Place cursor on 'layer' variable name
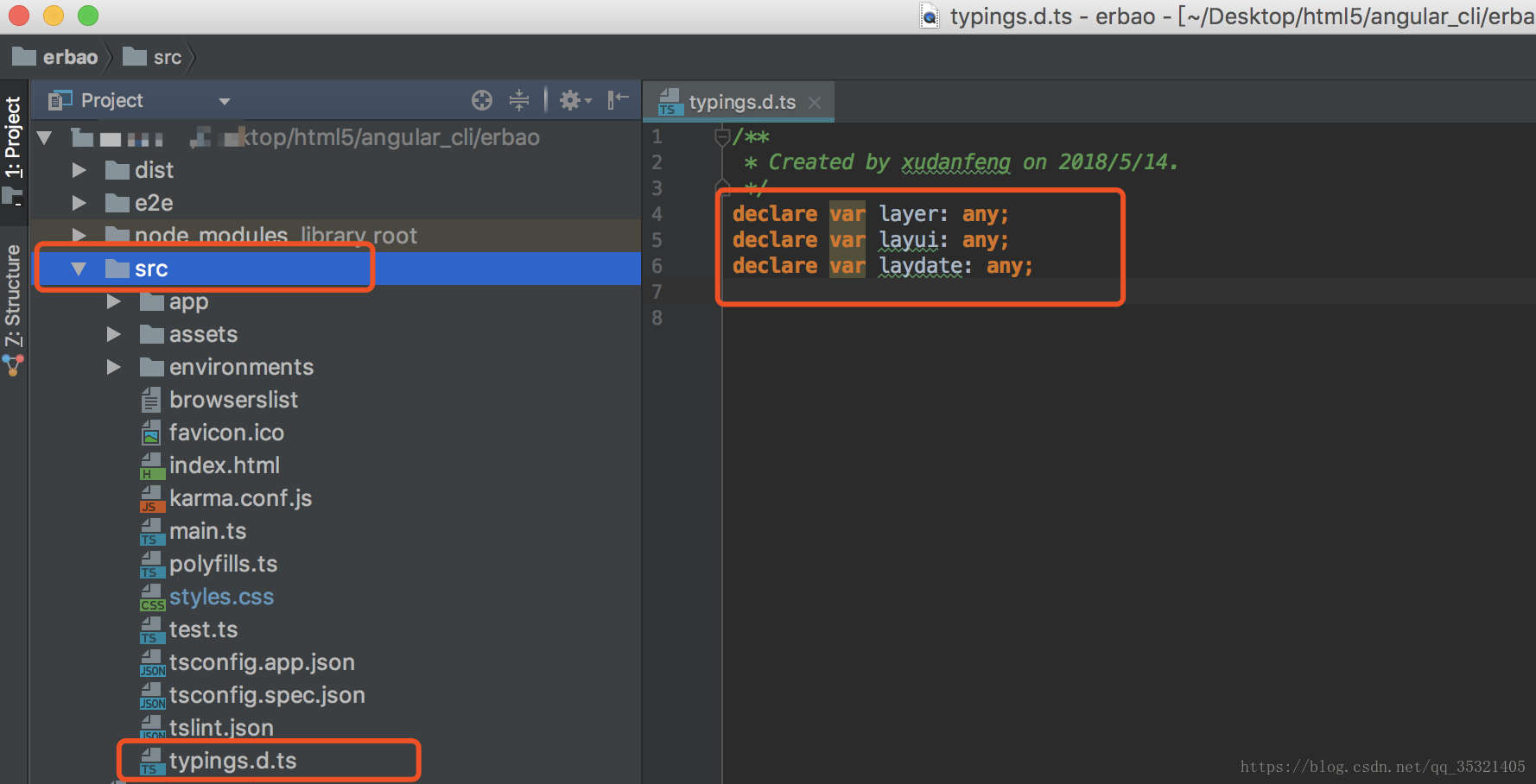Viewport: 1536px width, 784px height. (x=908, y=214)
